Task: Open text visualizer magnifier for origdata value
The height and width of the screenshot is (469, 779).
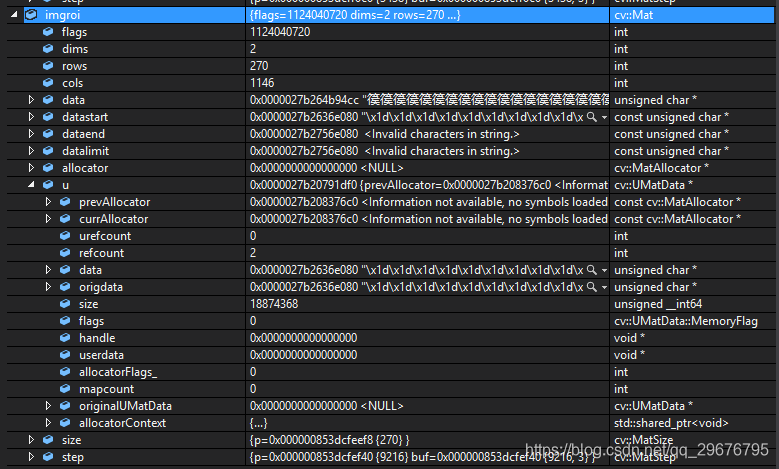Action: pyautogui.click(x=591, y=287)
